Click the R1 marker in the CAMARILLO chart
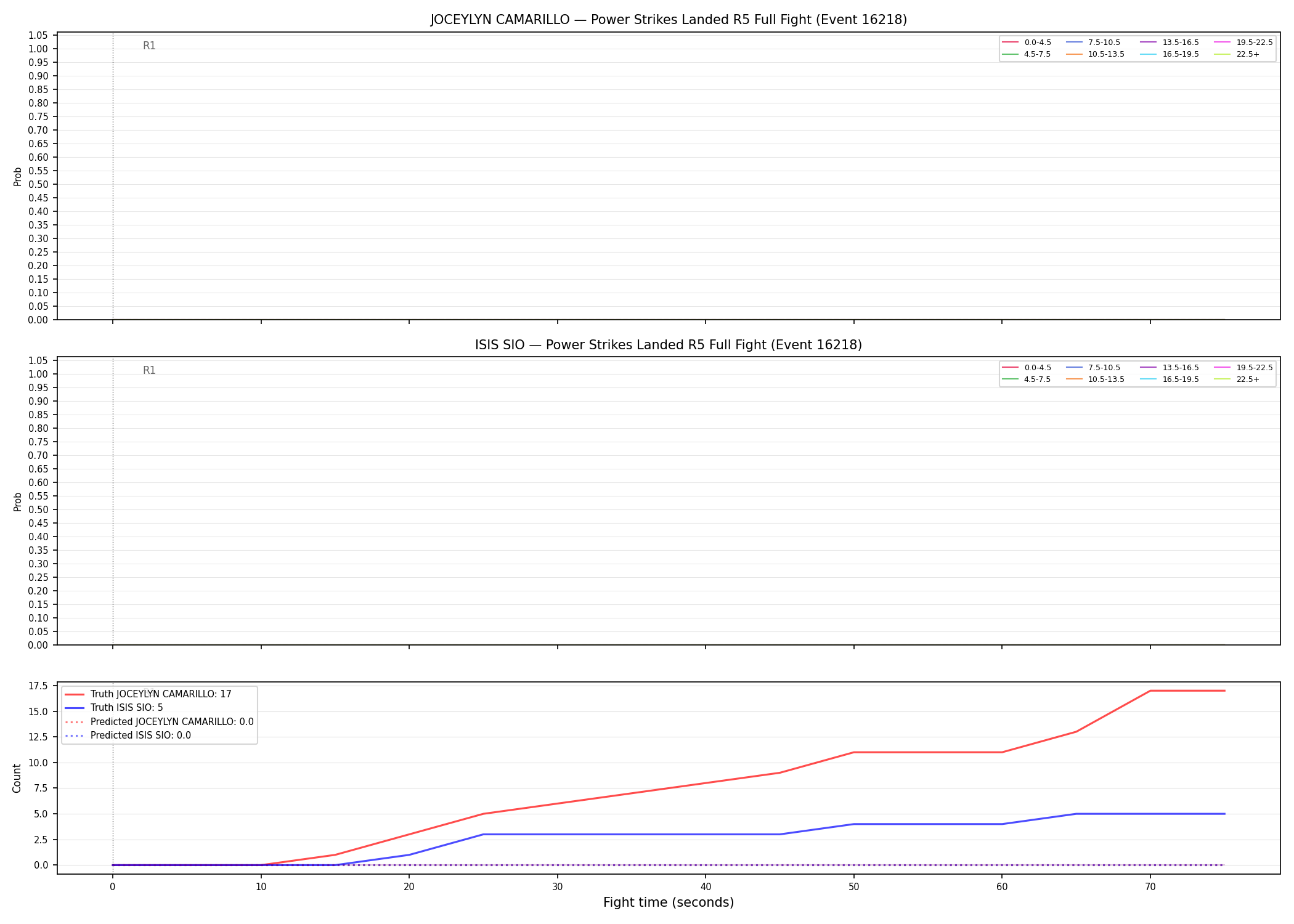1294x924 pixels. coord(149,46)
